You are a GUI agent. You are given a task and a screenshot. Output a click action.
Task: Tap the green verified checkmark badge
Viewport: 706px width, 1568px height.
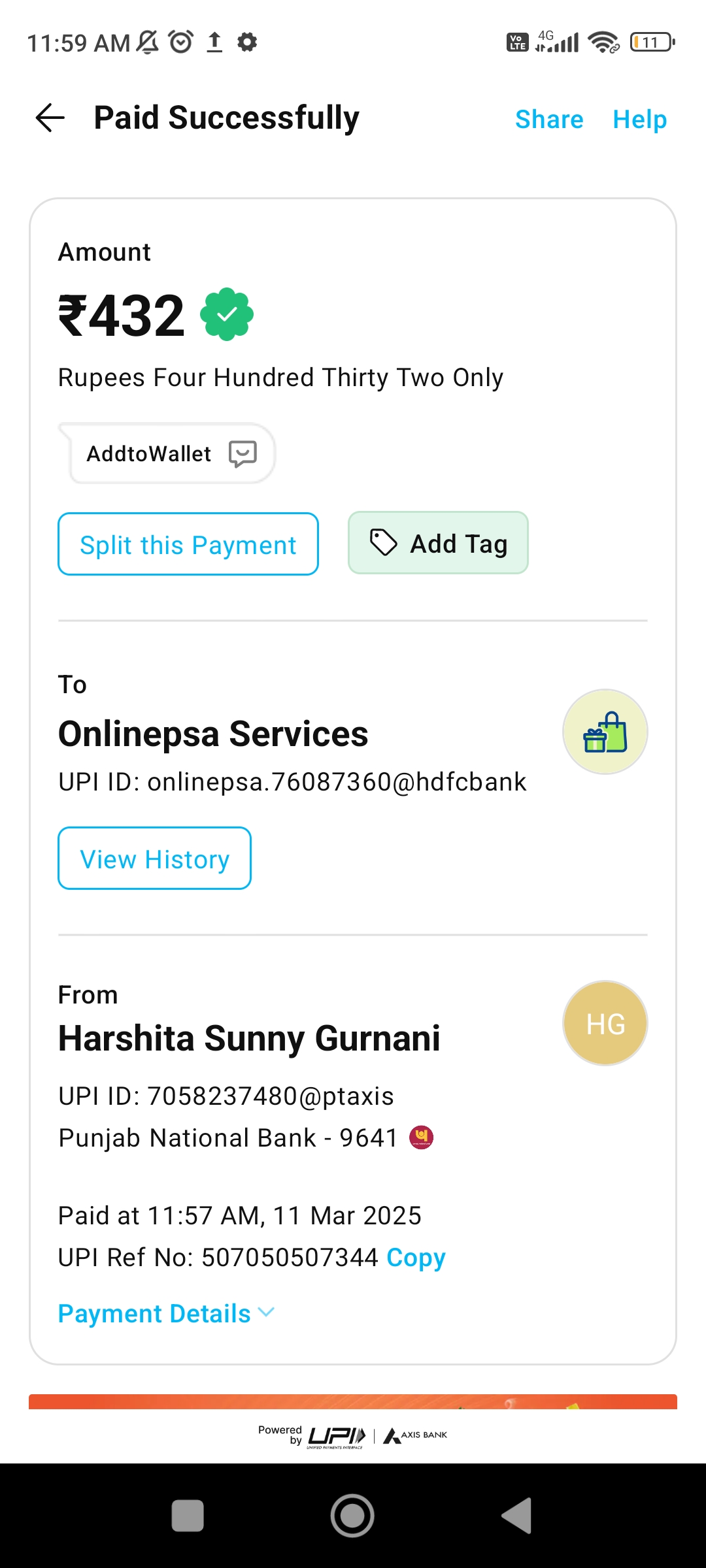(x=227, y=314)
